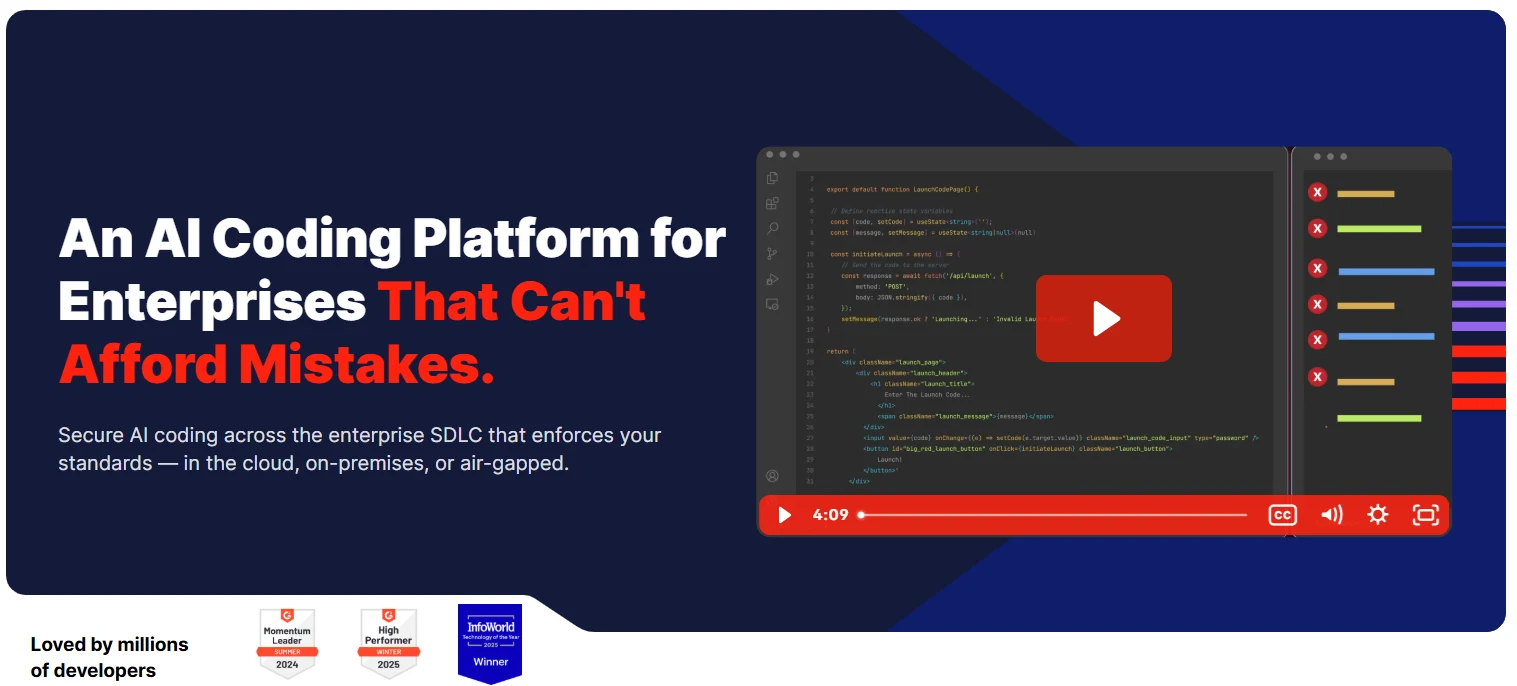Open the video settings gear
Image resolution: width=1517 pixels, height=686 pixels.
(1378, 515)
